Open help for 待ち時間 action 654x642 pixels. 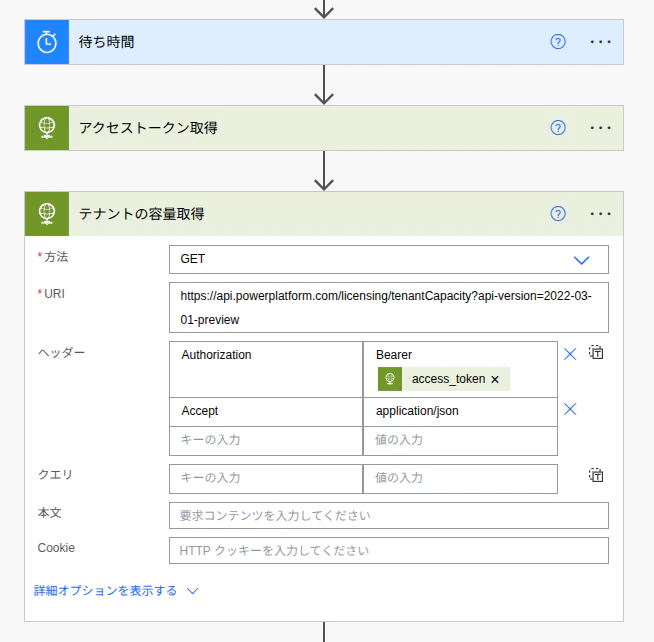coord(558,42)
